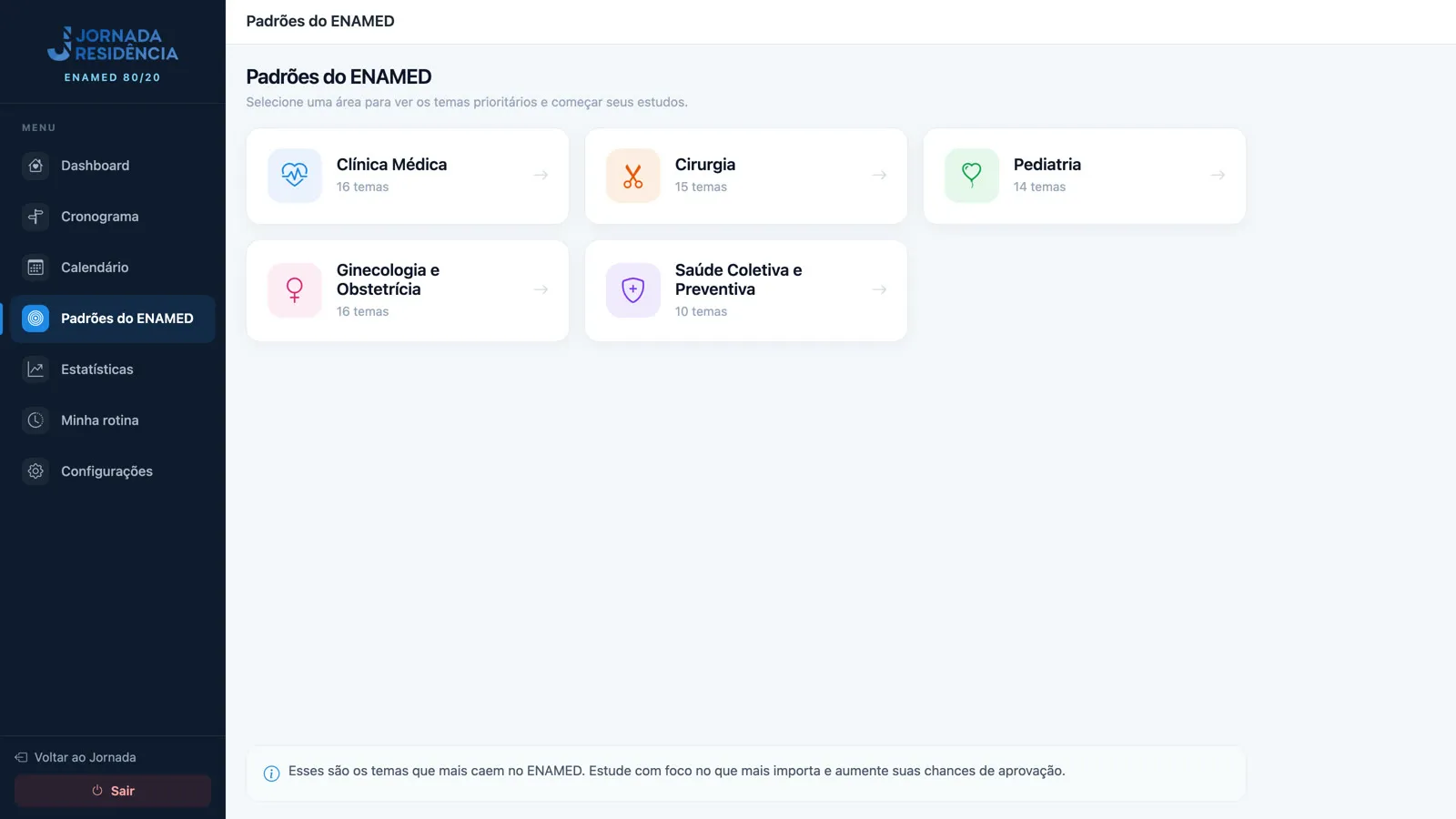Click '16 temas' under Clínica Médica

click(362, 187)
